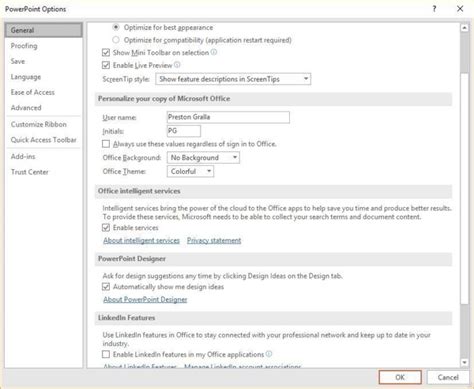Open Customize Ribbon settings
Viewport: 474px width, 389px height.
click(39, 124)
